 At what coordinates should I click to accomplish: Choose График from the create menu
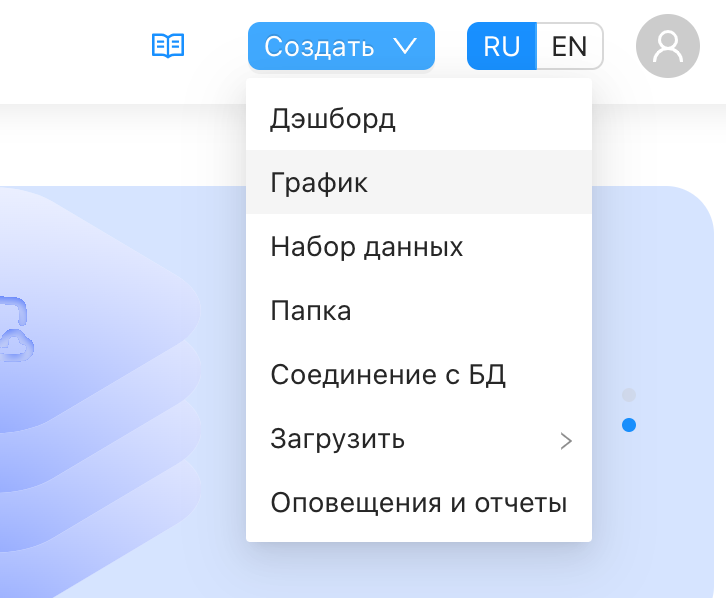click(x=319, y=183)
